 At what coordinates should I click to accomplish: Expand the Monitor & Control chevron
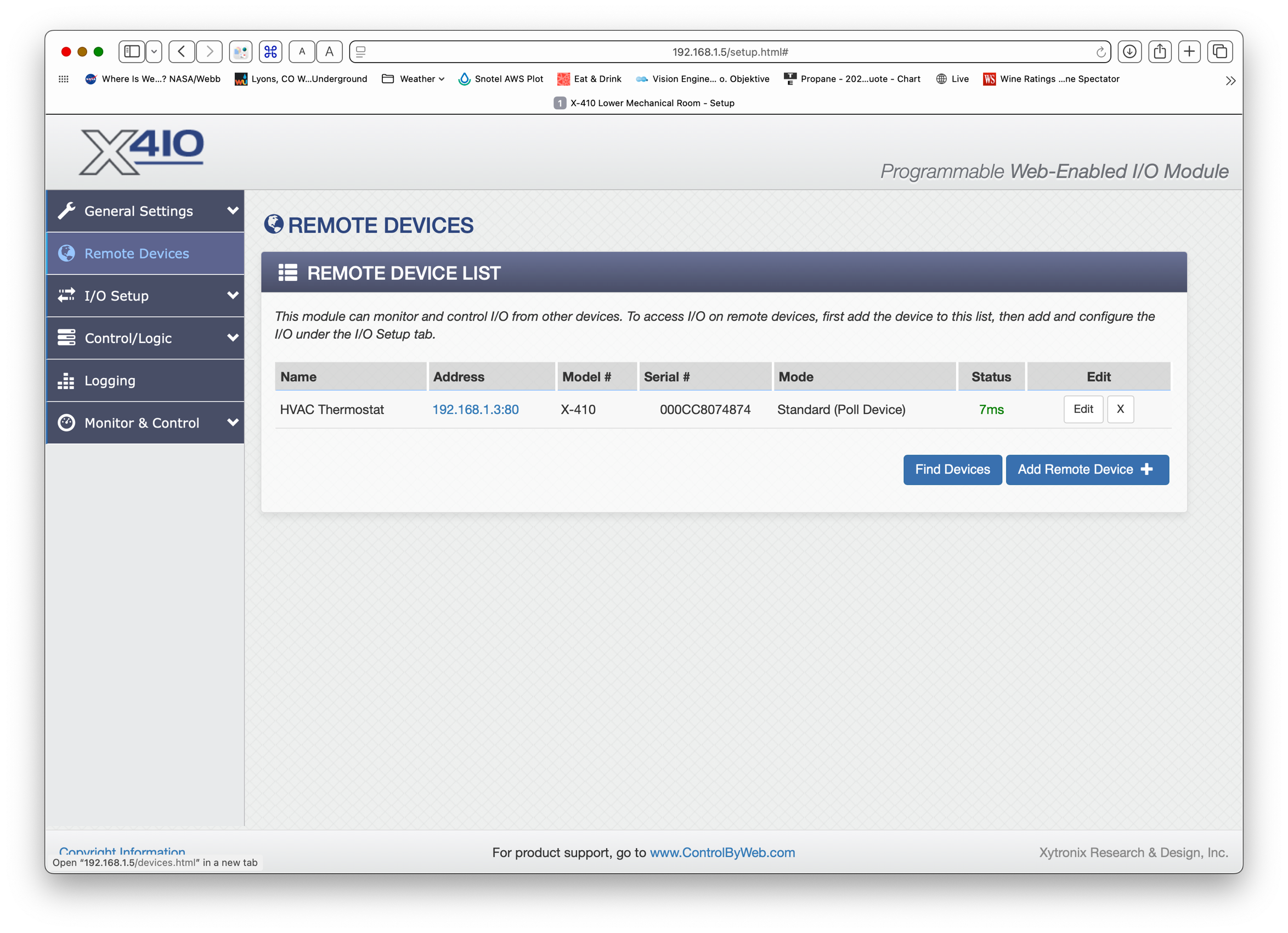[233, 422]
